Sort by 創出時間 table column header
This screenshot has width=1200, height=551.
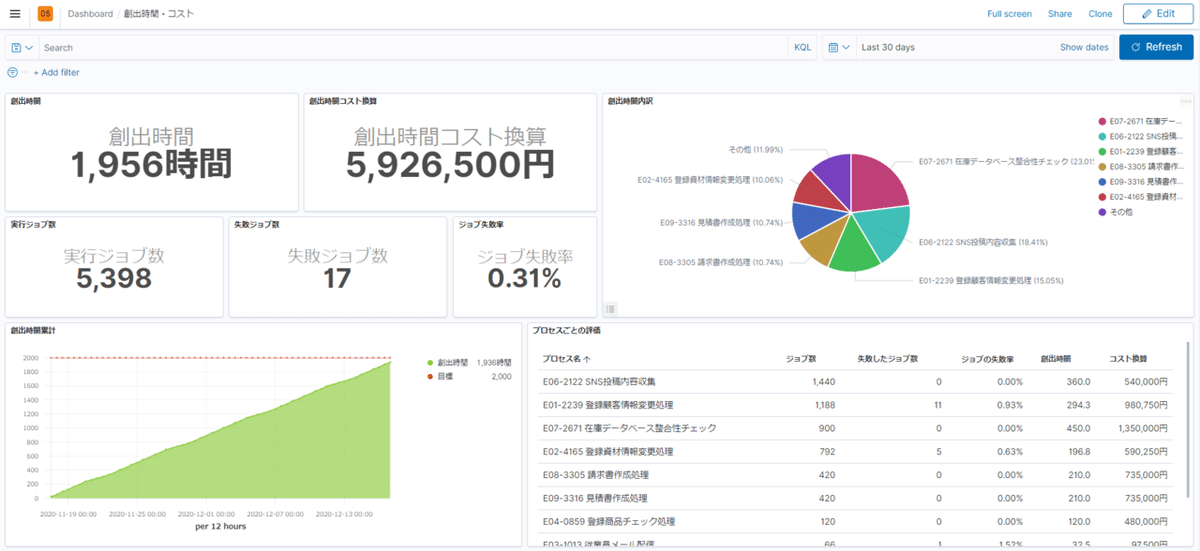(1055, 357)
